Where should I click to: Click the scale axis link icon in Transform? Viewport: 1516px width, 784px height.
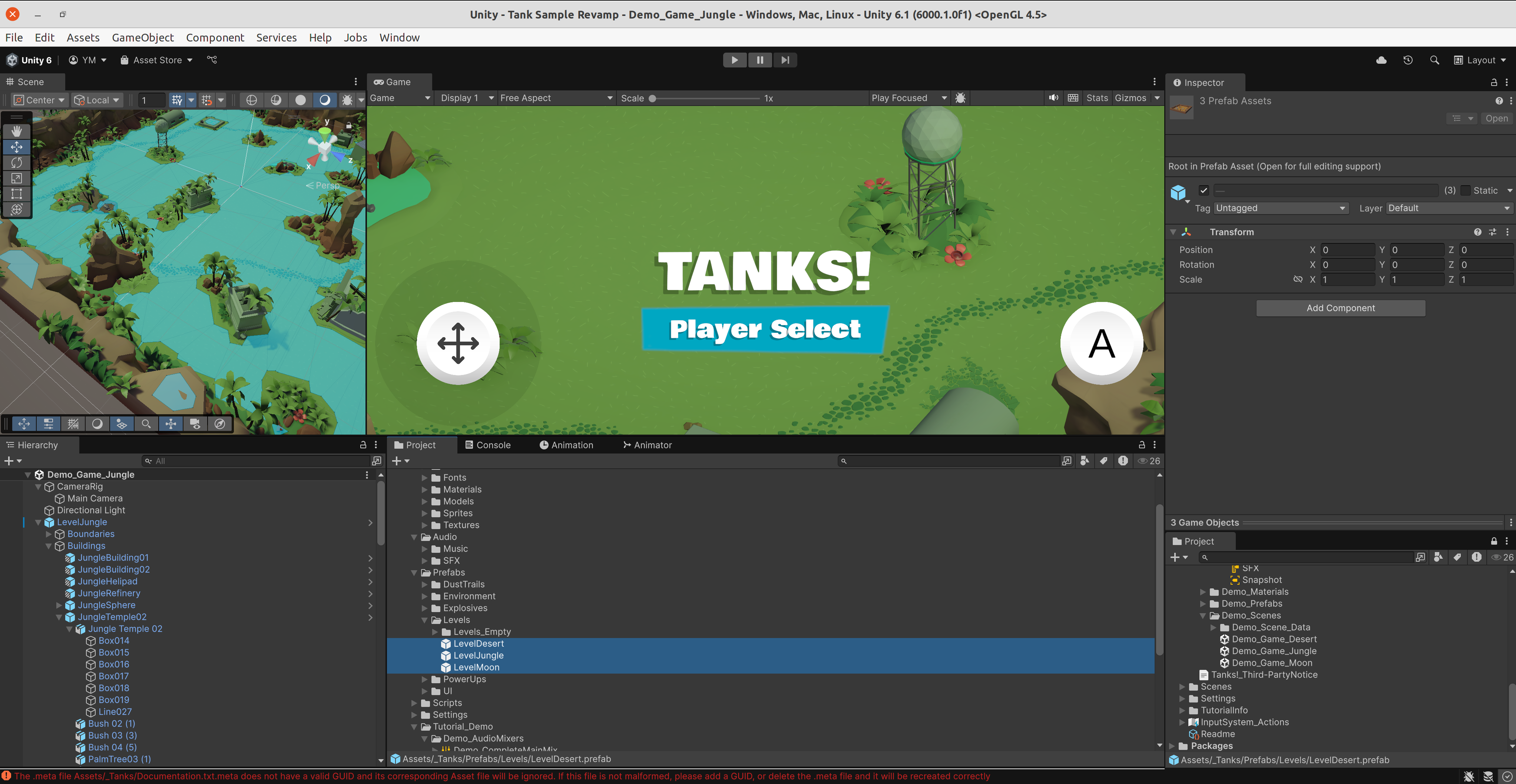pyautogui.click(x=1298, y=279)
